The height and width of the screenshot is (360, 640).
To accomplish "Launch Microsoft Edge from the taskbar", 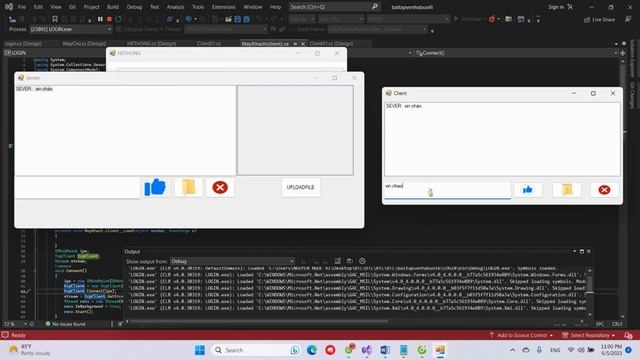I will coord(312,350).
